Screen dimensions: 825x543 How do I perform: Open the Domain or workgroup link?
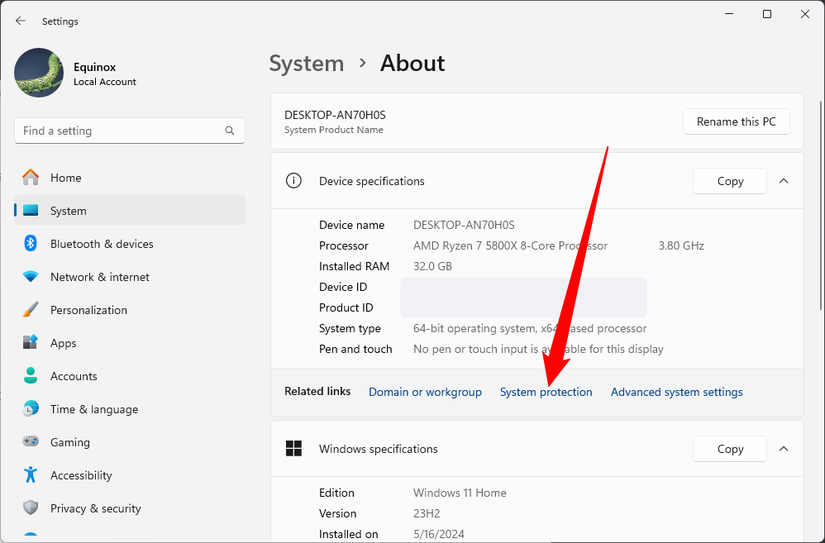coord(425,392)
